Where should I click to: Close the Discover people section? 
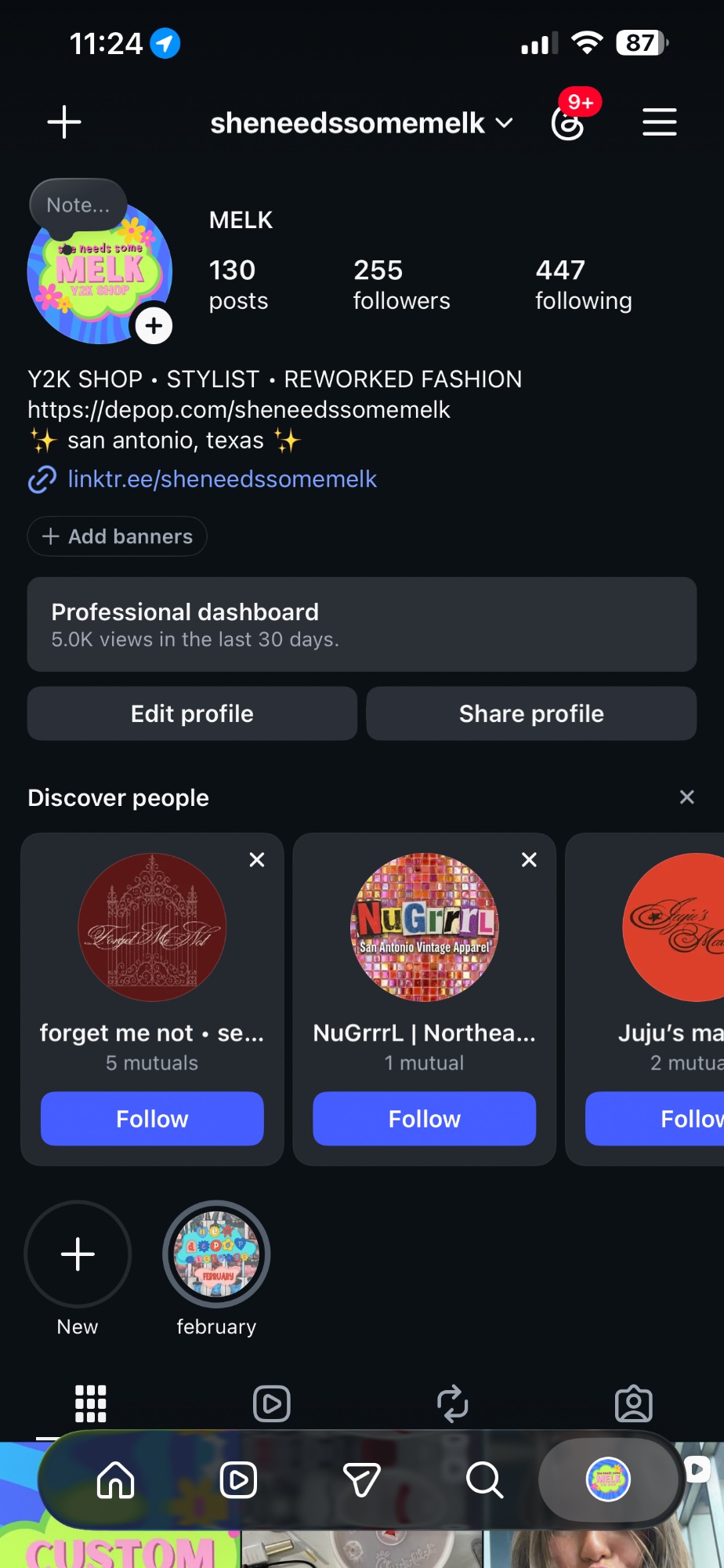tap(687, 797)
